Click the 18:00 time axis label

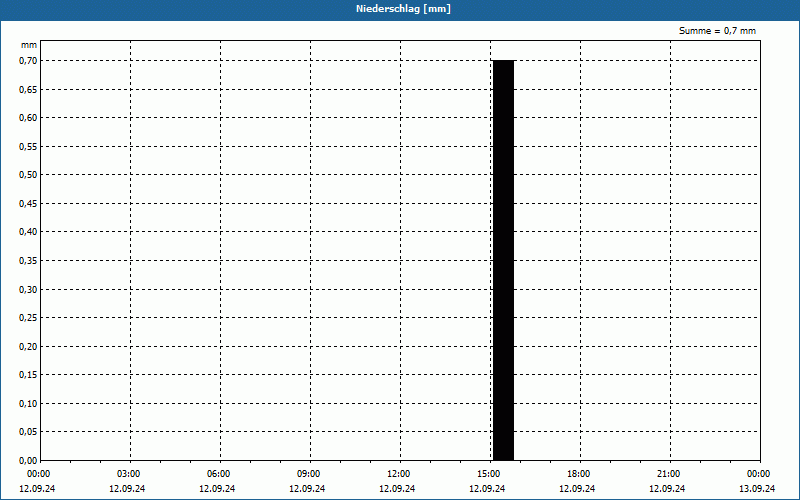[x=579, y=474]
